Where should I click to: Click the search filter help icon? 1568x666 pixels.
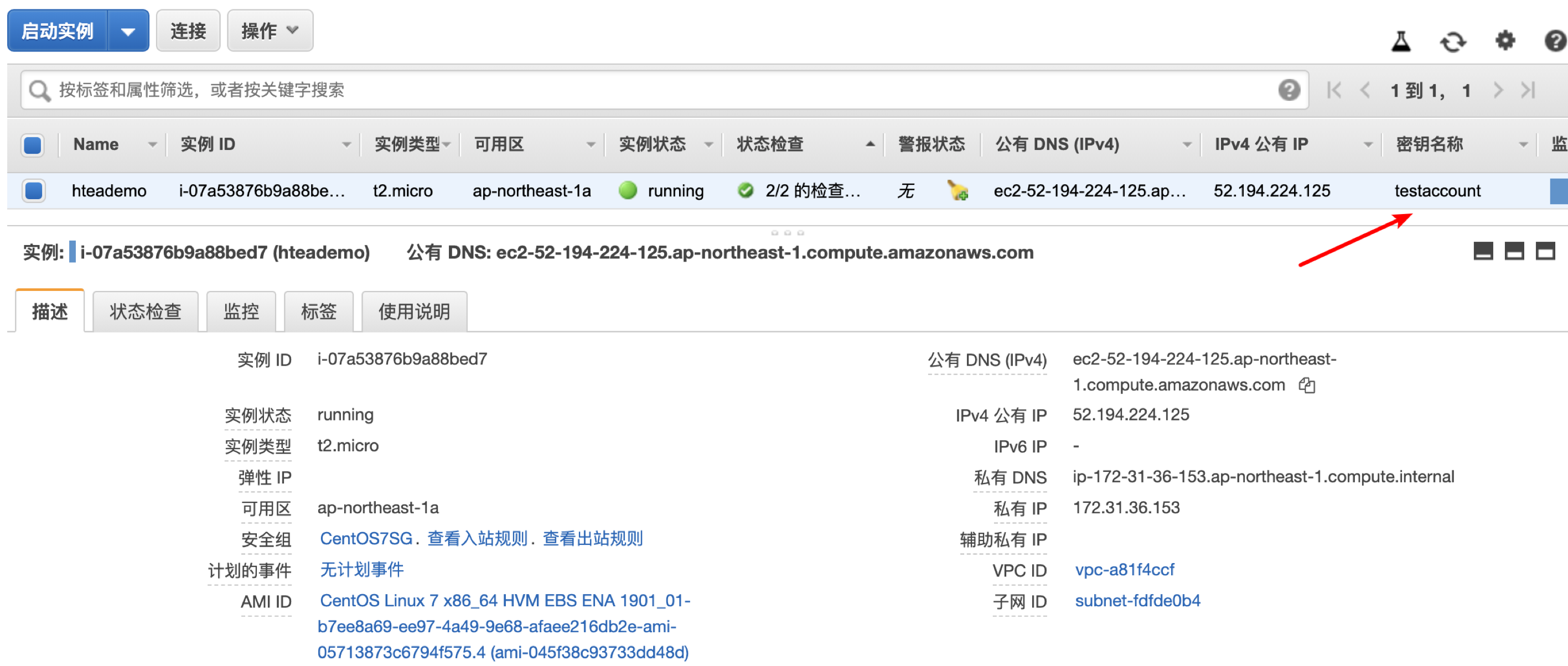1288,90
